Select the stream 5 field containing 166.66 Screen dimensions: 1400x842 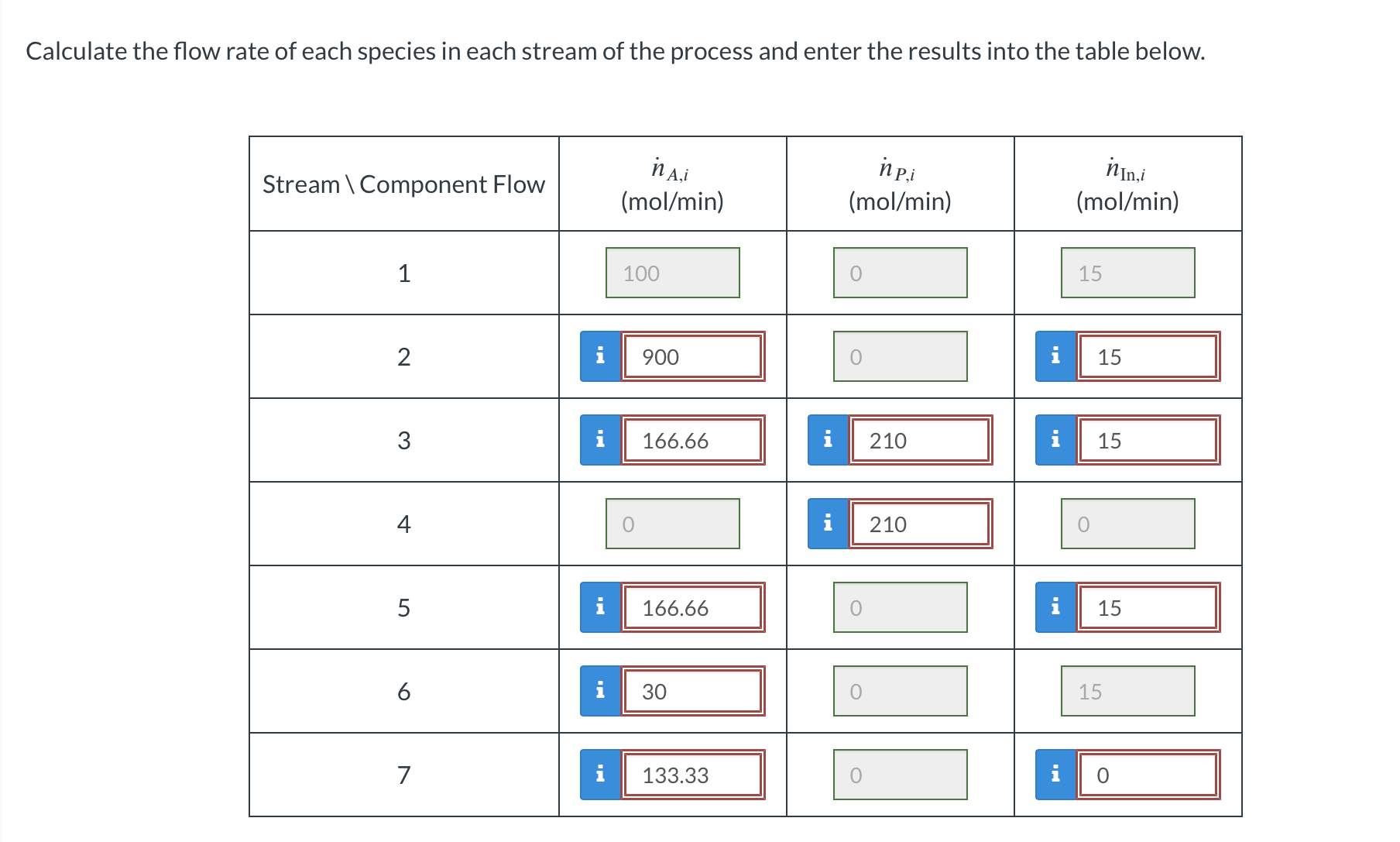pyautogui.click(x=693, y=607)
